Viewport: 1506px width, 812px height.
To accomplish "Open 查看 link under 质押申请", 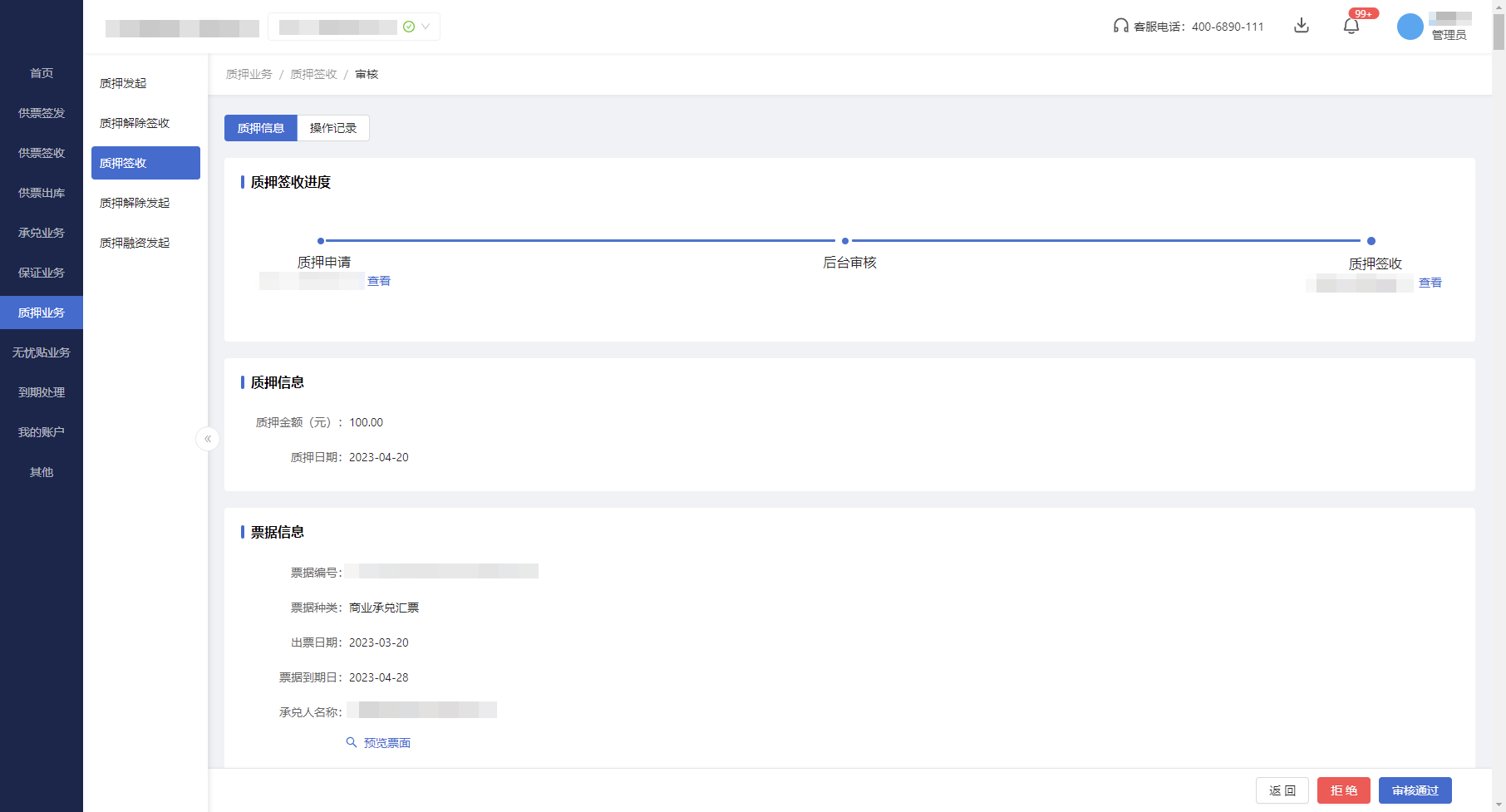I will [x=379, y=281].
